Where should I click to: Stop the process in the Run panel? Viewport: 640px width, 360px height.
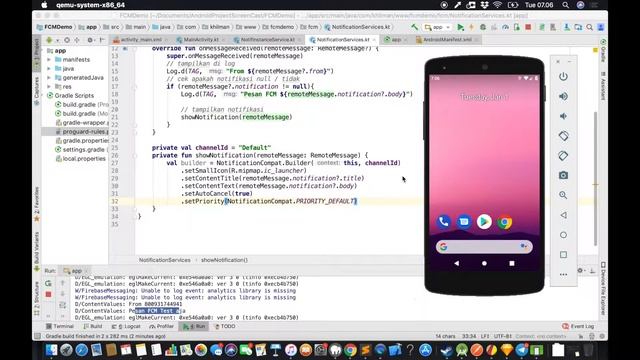(48, 294)
